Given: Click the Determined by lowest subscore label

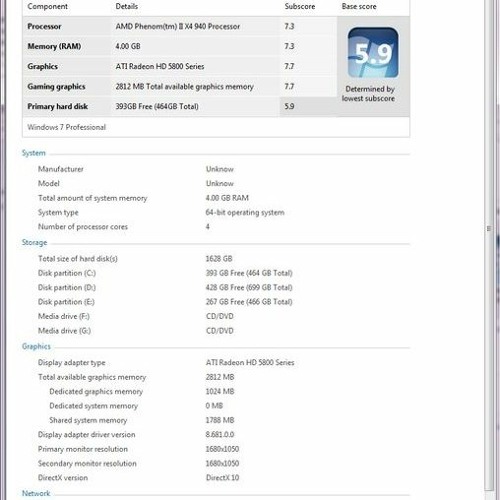Looking at the screenshot, I should pyautogui.click(x=369, y=94).
